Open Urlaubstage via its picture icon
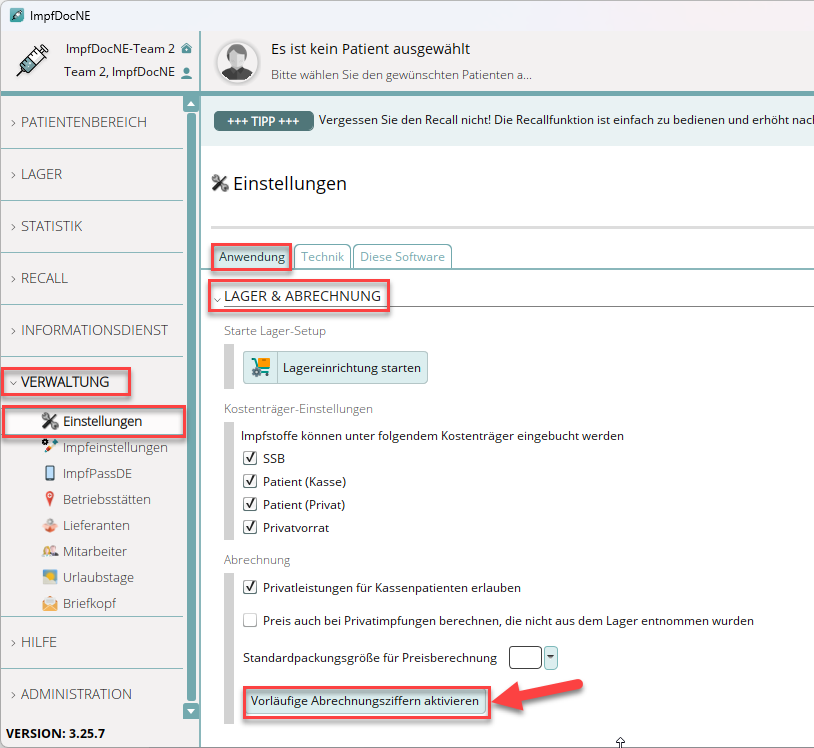 pos(49,577)
